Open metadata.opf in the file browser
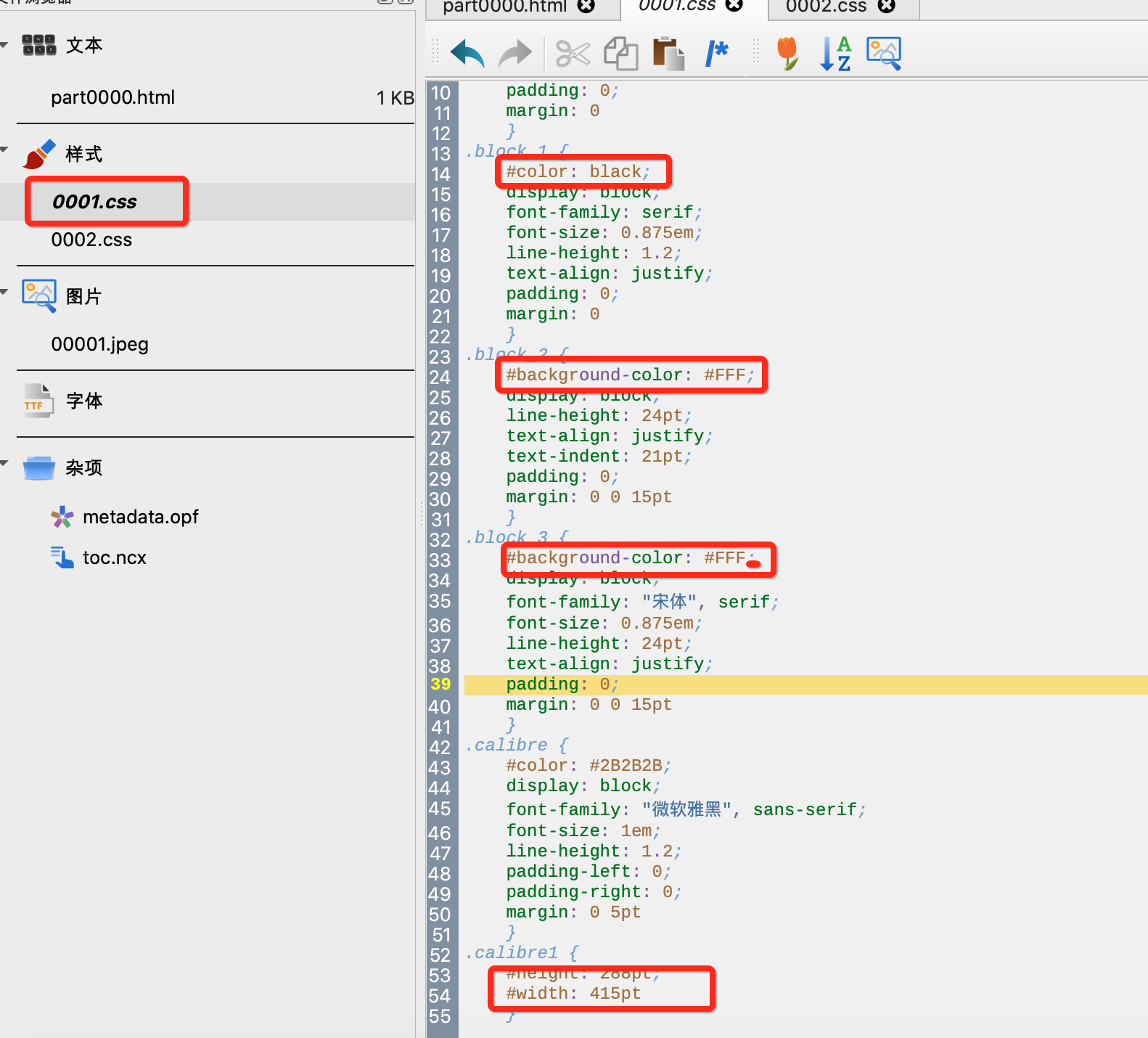 (x=141, y=517)
